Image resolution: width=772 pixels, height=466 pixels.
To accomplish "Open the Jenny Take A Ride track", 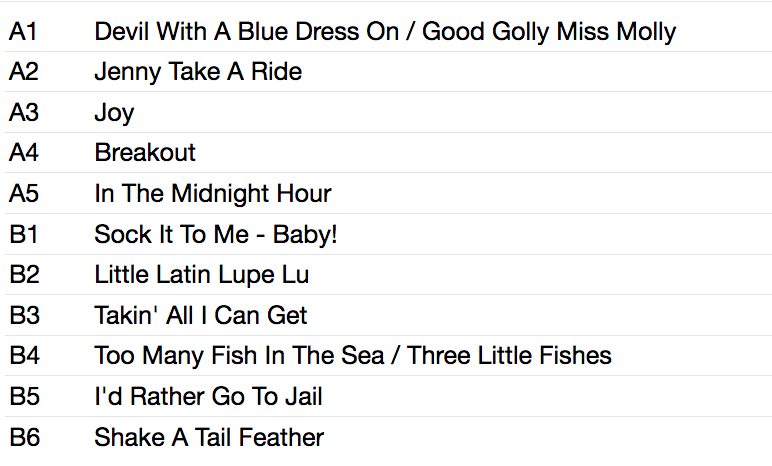I will pyautogui.click(x=198, y=72).
